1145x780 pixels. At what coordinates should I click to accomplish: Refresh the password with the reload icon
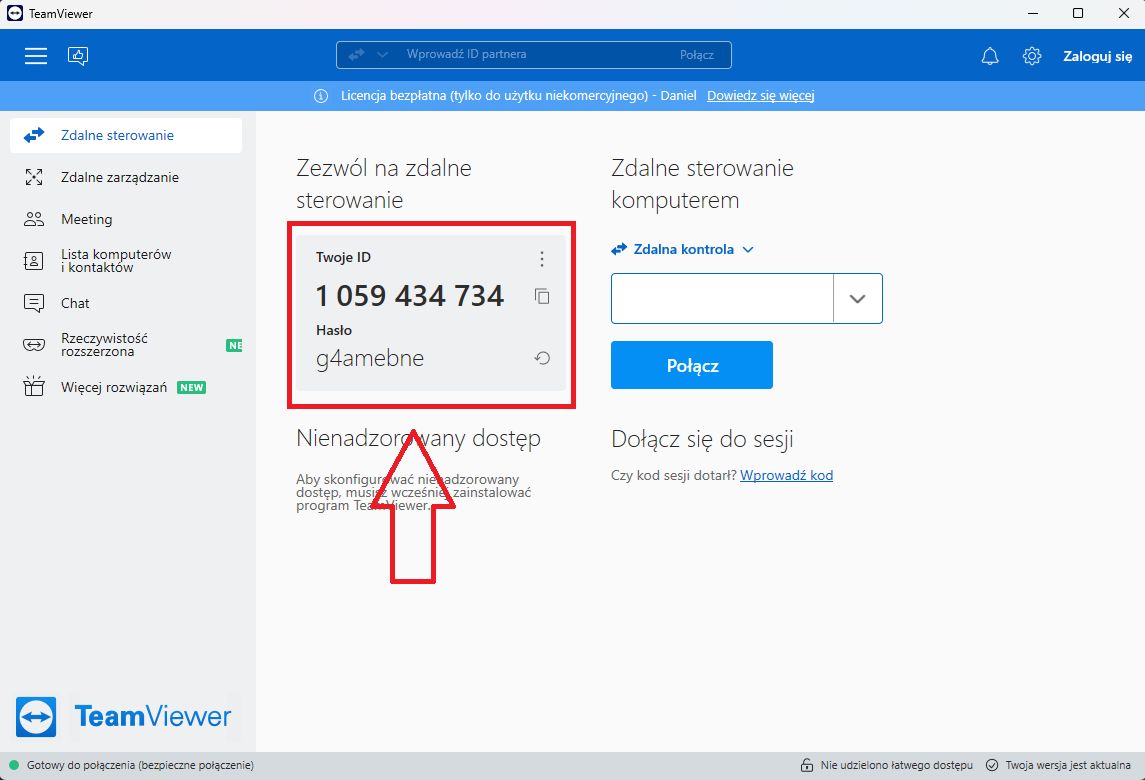(542, 358)
